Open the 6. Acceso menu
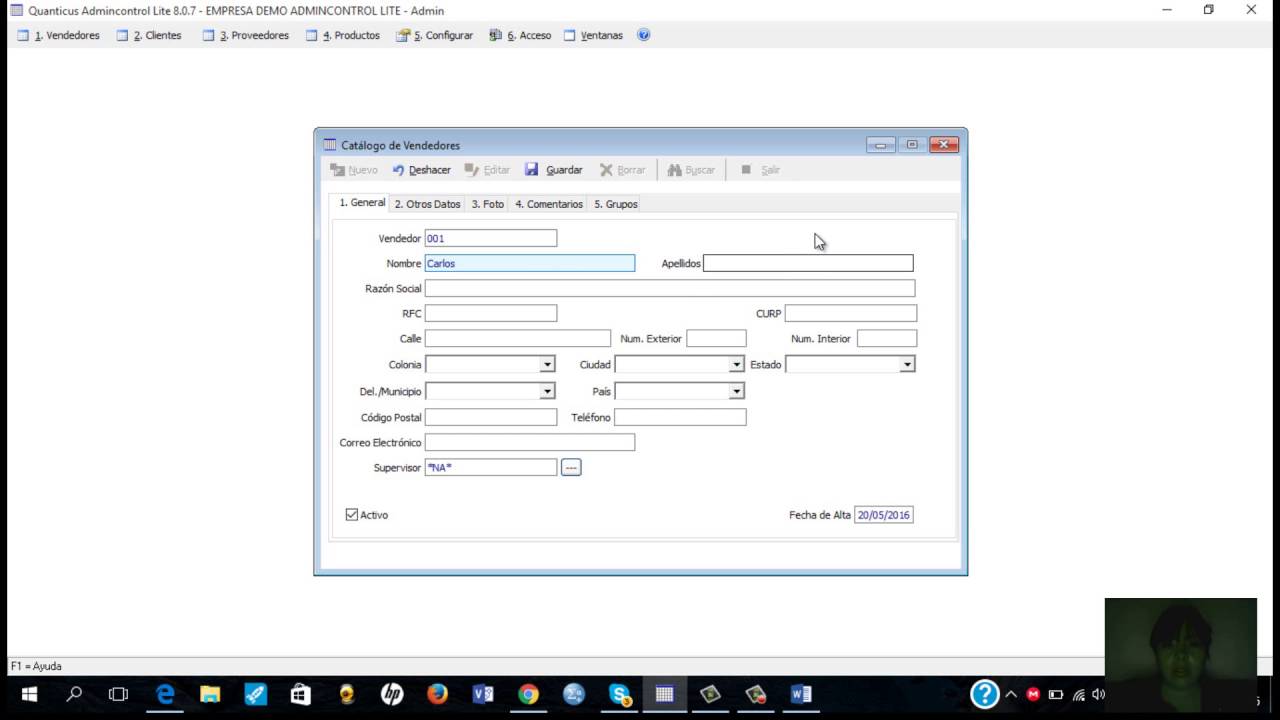 click(520, 35)
